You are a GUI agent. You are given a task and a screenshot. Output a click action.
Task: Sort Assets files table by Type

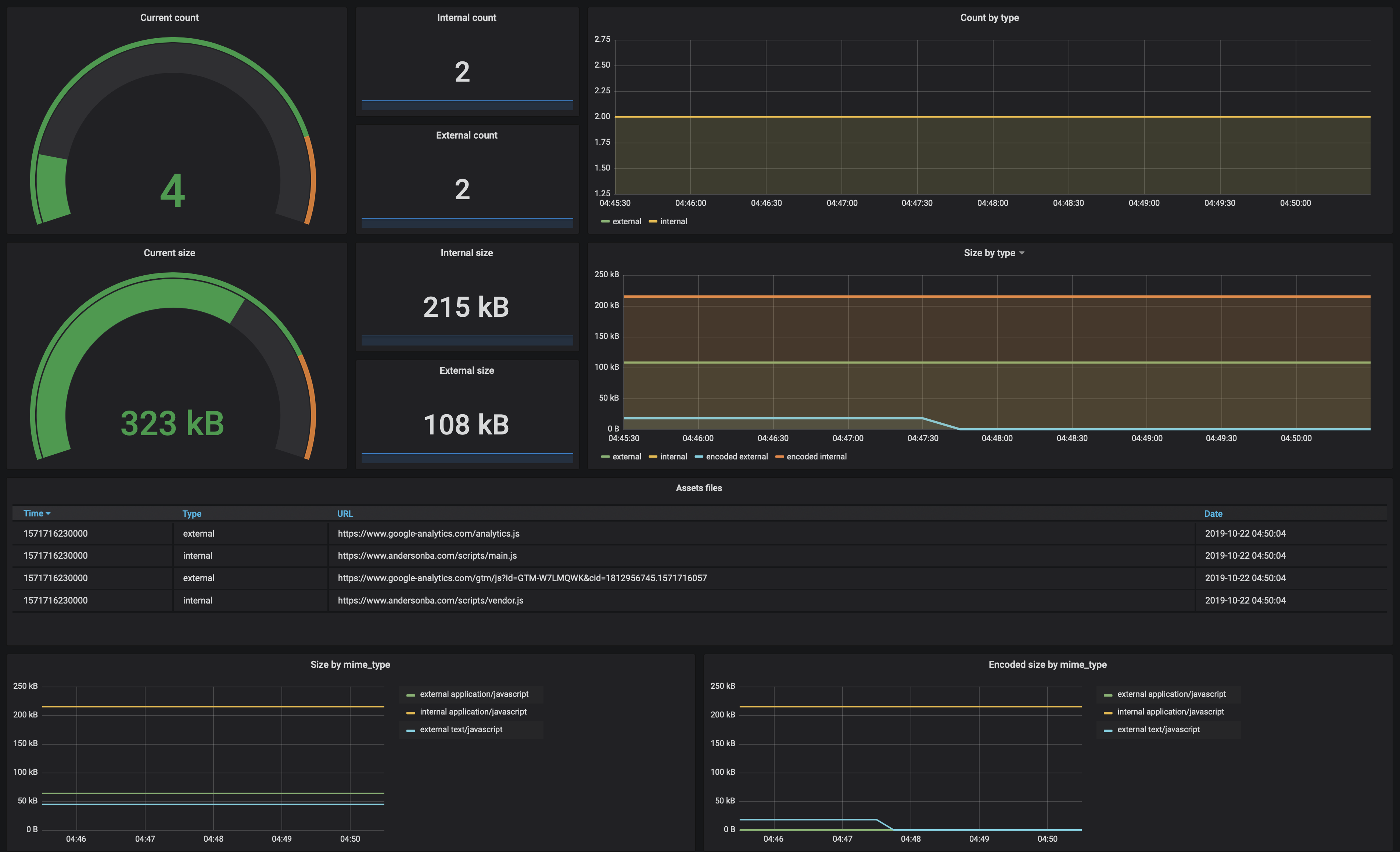[x=191, y=513]
